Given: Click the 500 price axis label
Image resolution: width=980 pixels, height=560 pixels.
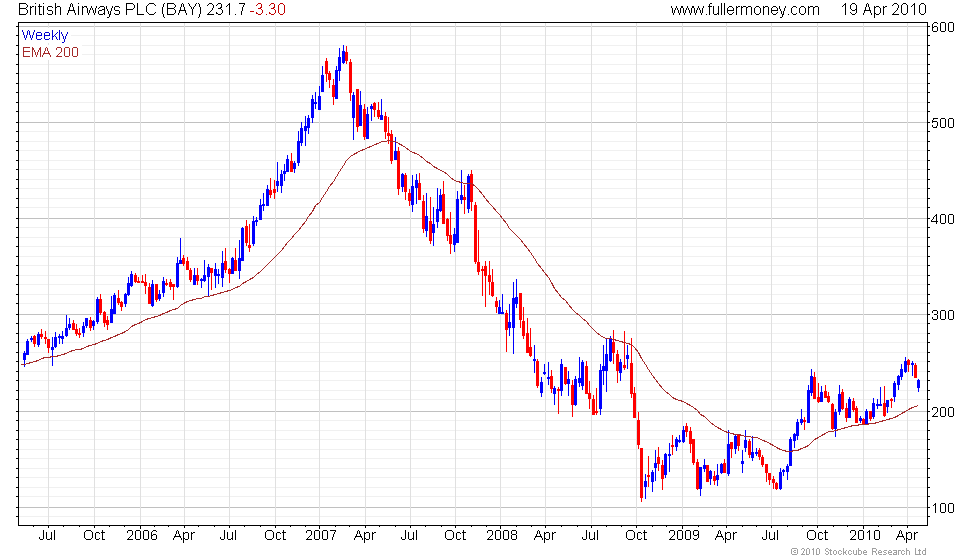Looking at the screenshot, I should pyautogui.click(x=943, y=123).
